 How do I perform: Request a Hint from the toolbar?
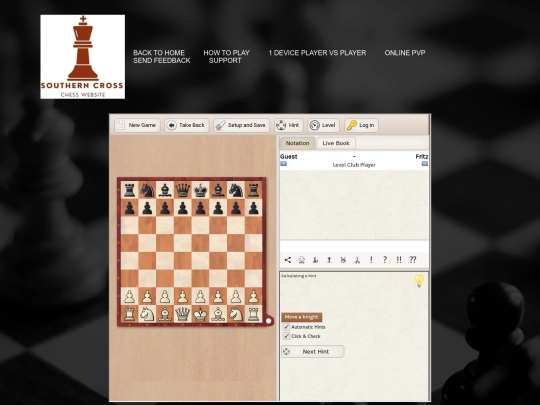[x=288, y=125]
